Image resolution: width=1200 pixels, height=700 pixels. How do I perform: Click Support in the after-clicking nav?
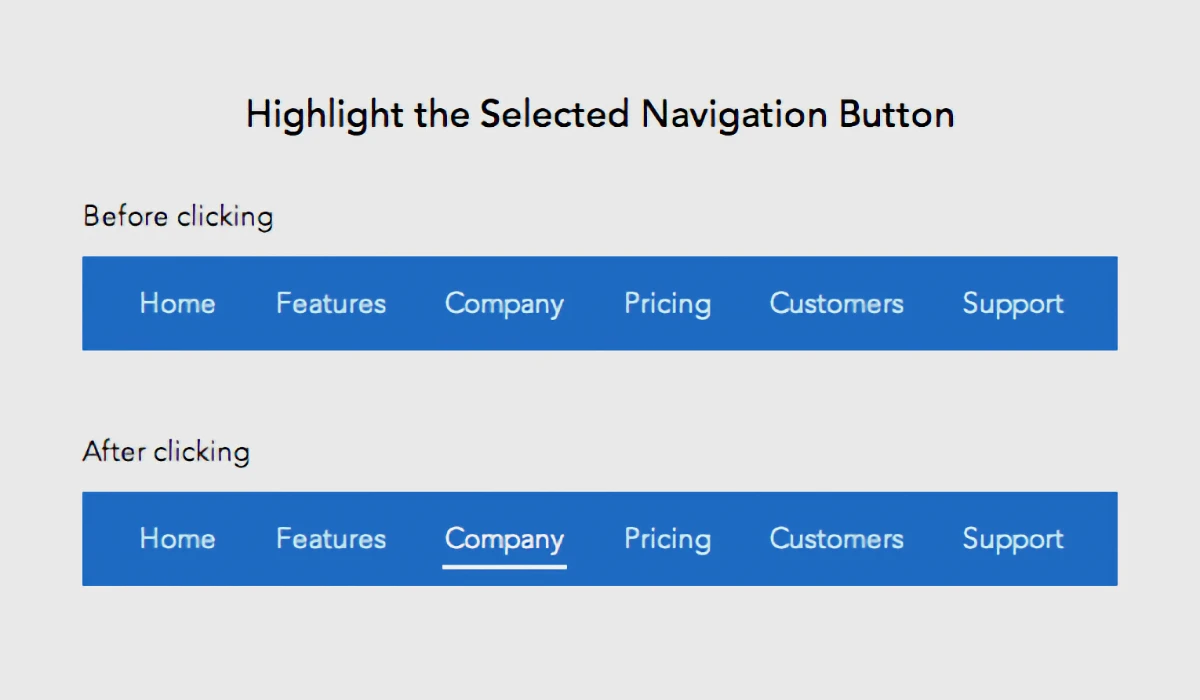pos(1012,538)
